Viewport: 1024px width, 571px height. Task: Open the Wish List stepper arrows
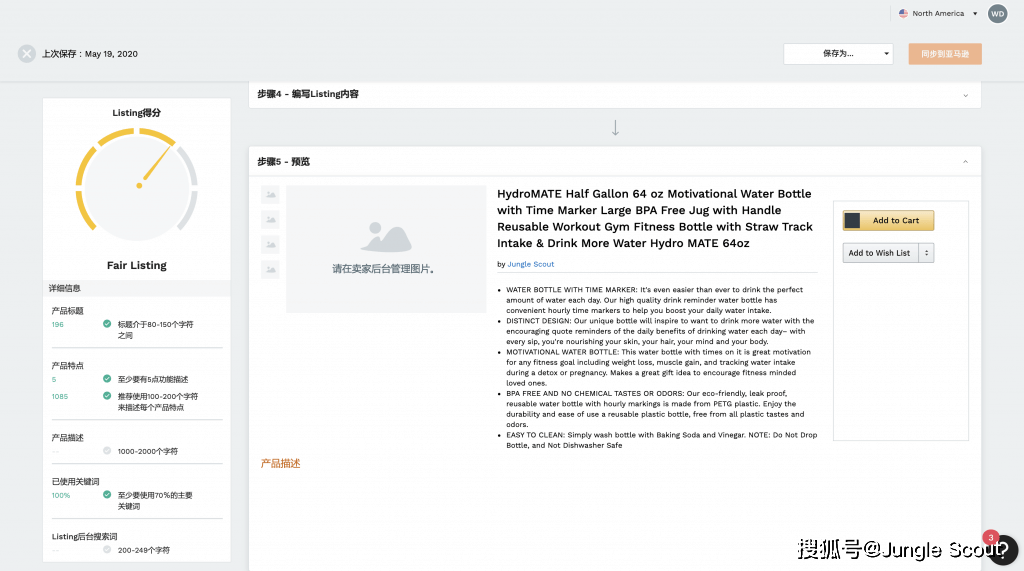coord(926,253)
